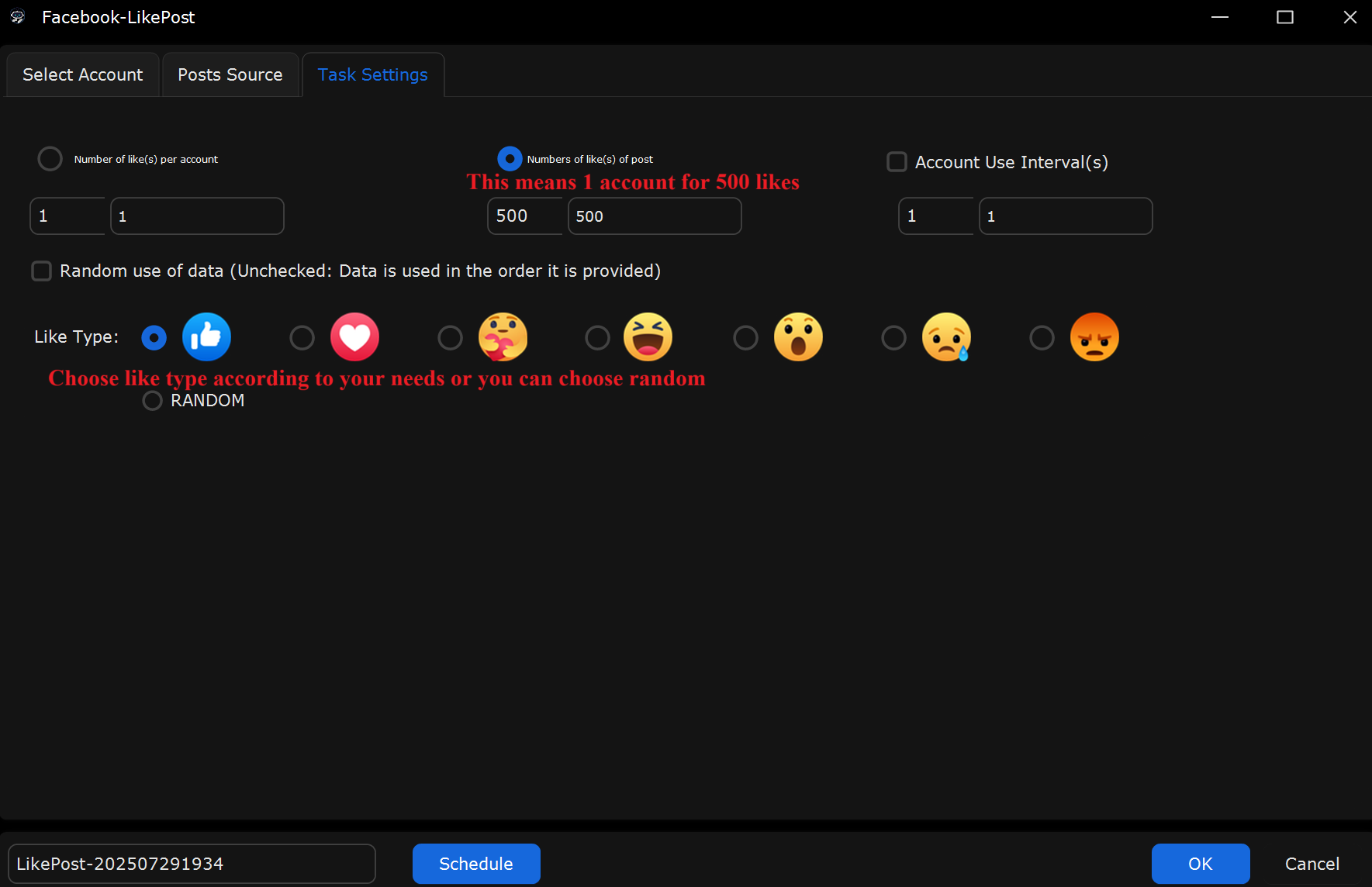Viewport: 1372px width, 887px height.
Task: Select Numbers of like(s) of post radio
Action: pyautogui.click(x=510, y=159)
